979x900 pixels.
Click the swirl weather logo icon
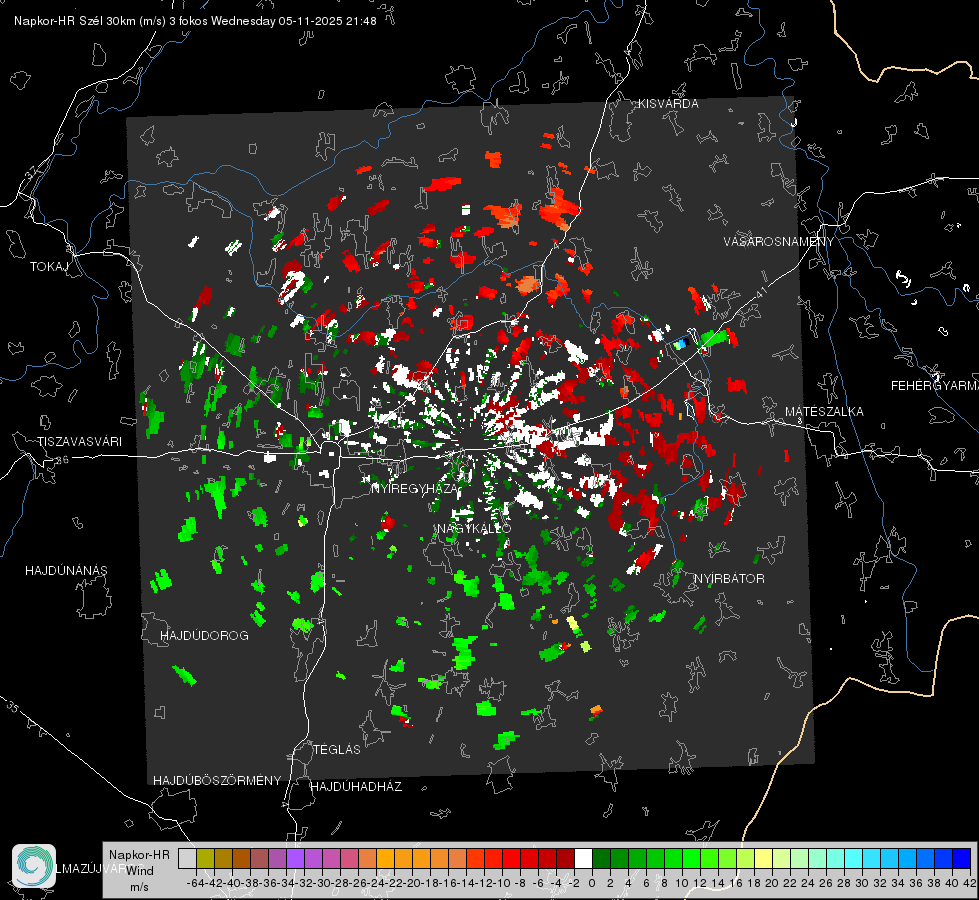[34, 866]
